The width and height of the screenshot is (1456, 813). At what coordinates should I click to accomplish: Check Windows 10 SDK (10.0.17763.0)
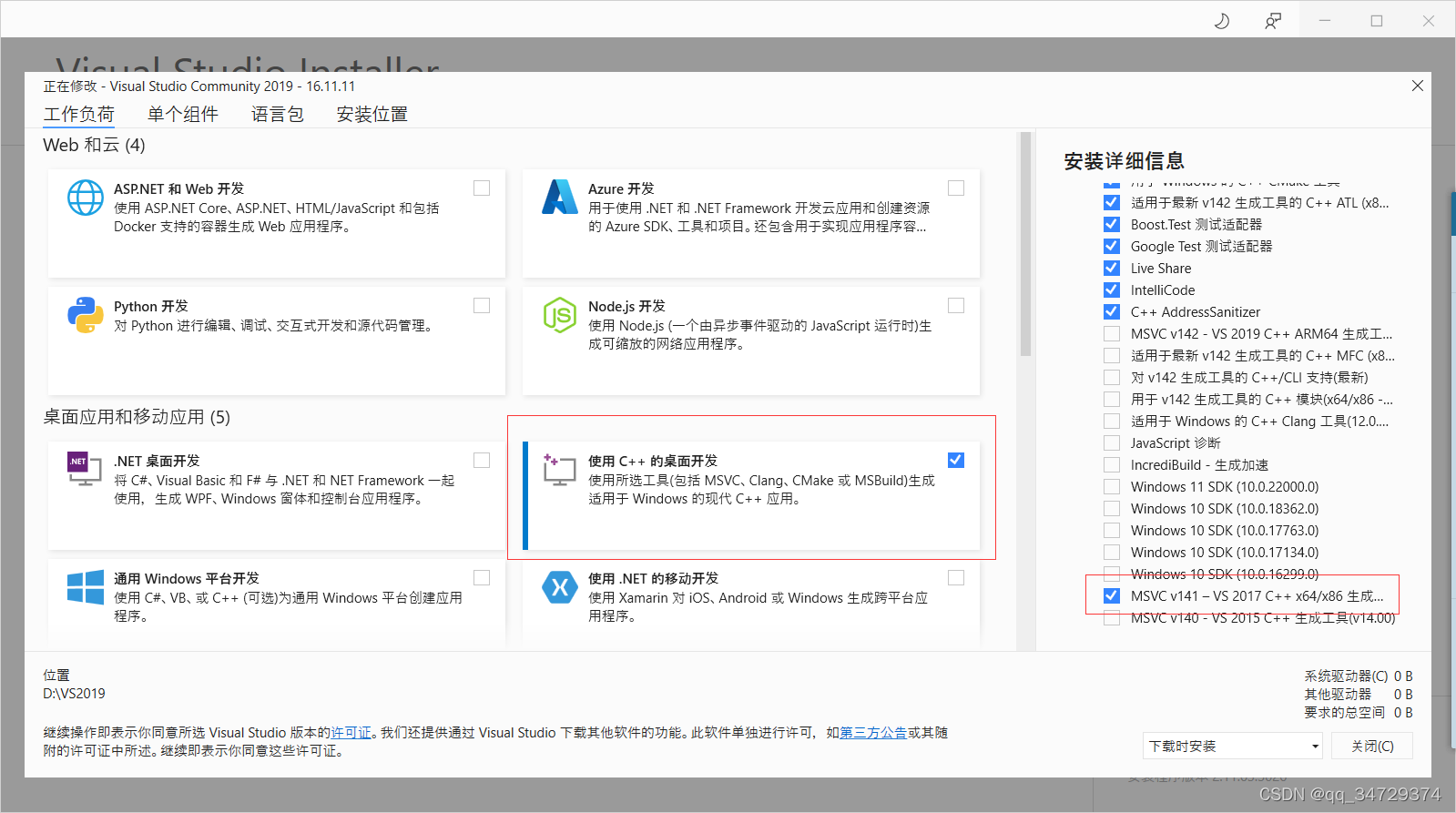tap(1112, 530)
